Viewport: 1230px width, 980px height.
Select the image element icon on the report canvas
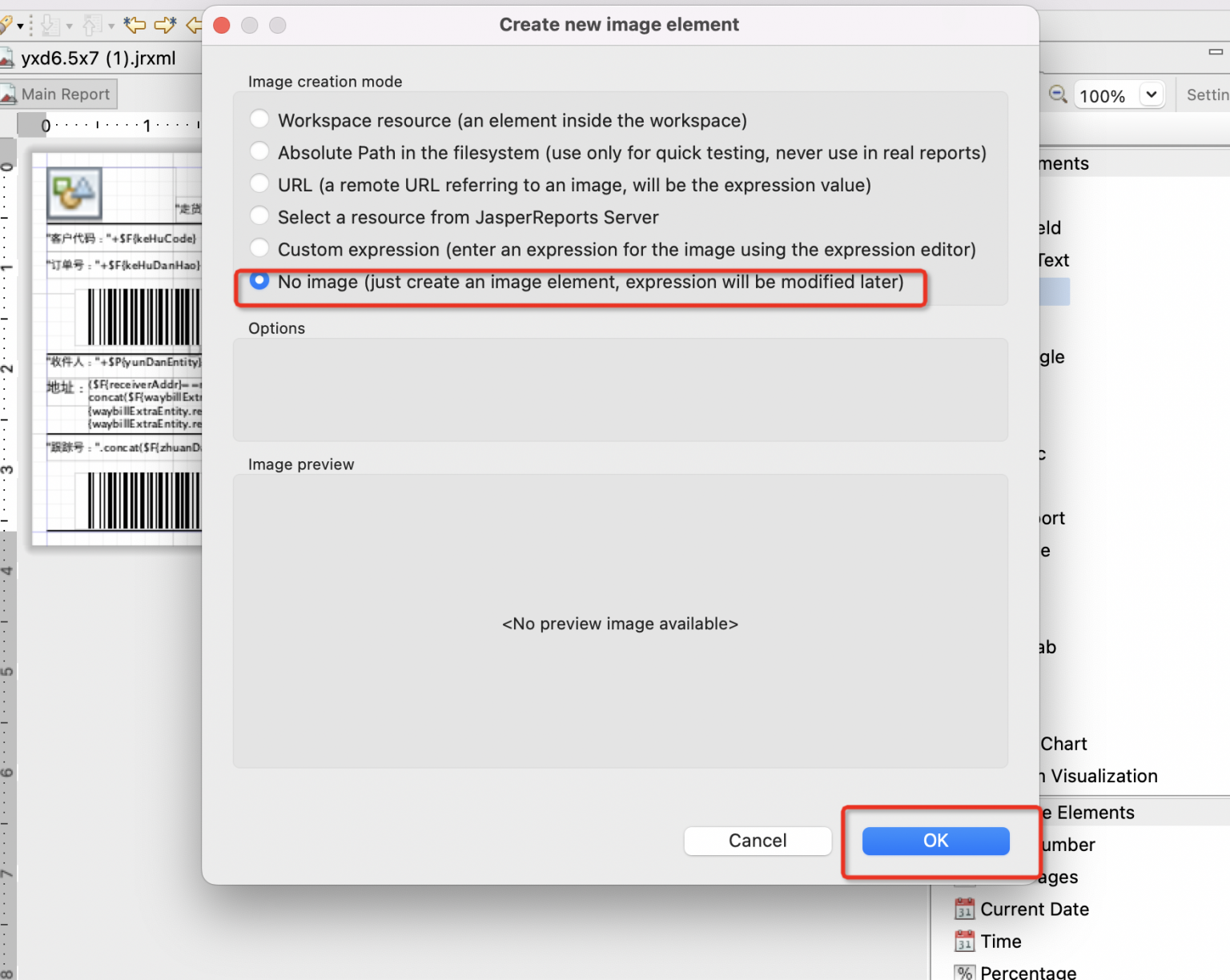pyautogui.click(x=74, y=193)
